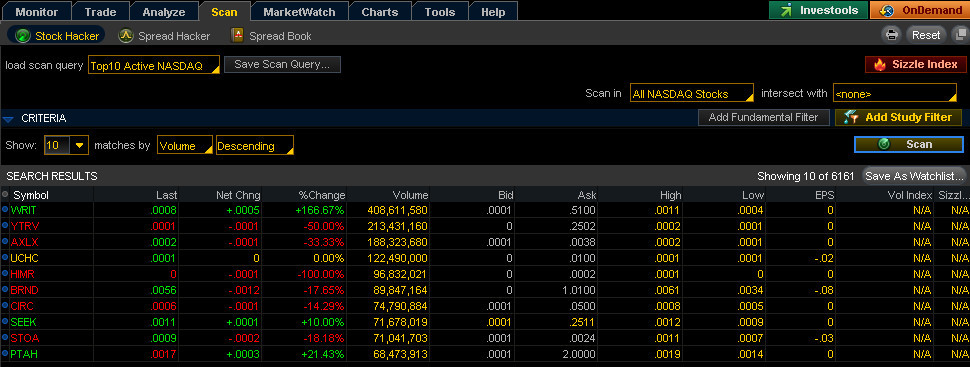Click the blue dot beside HIMR
The height and width of the screenshot is (367, 970).
6,274
